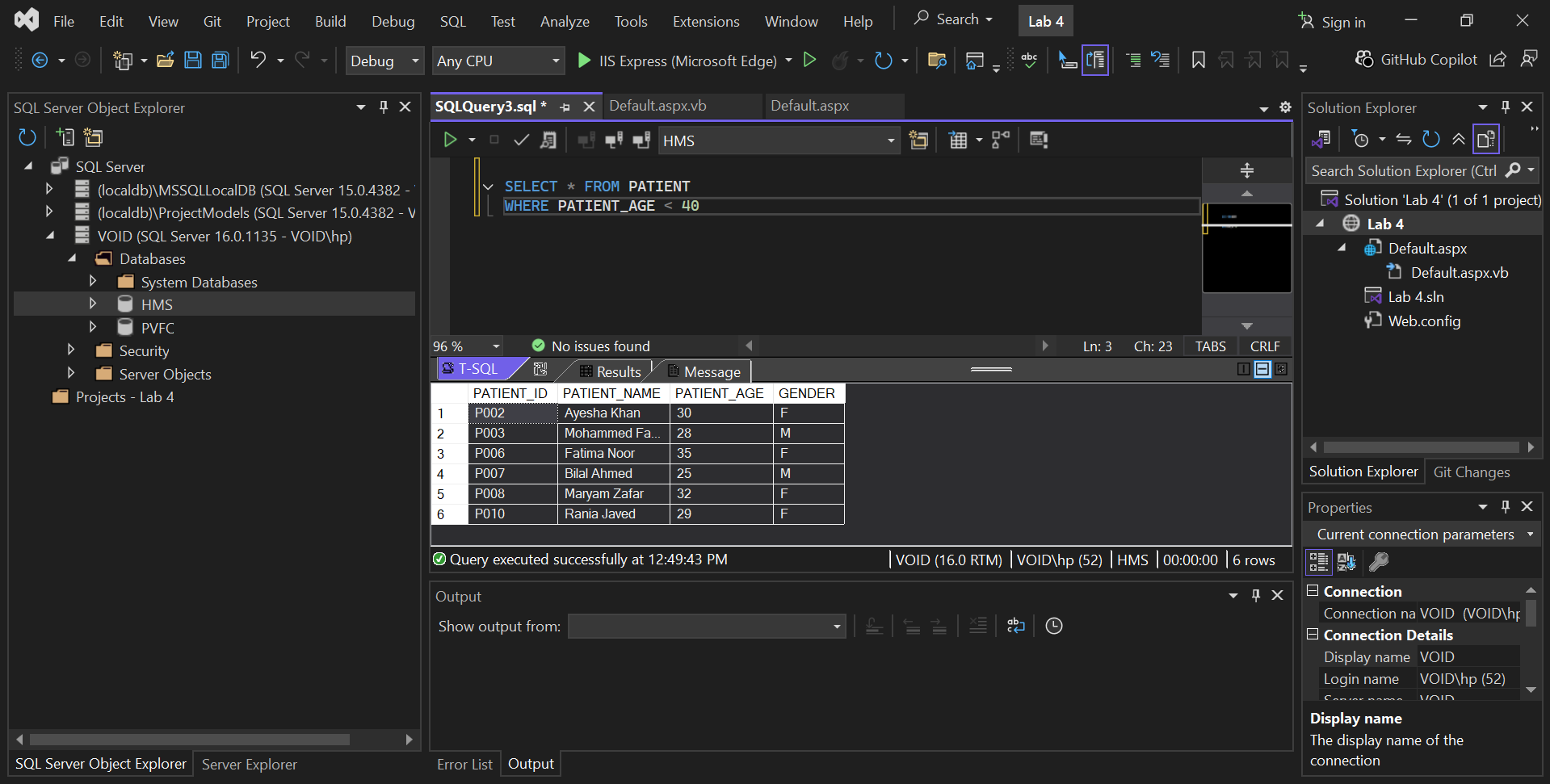Open the Git Changes tab
This screenshot has height=784, width=1550.
[1472, 472]
